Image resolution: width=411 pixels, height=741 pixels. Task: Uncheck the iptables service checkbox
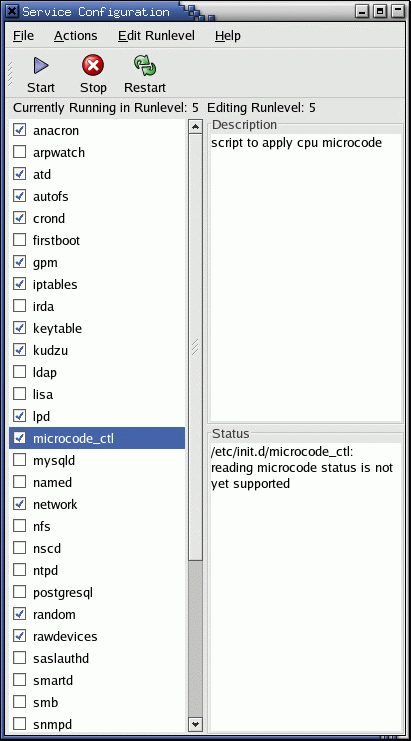[x=19, y=284]
